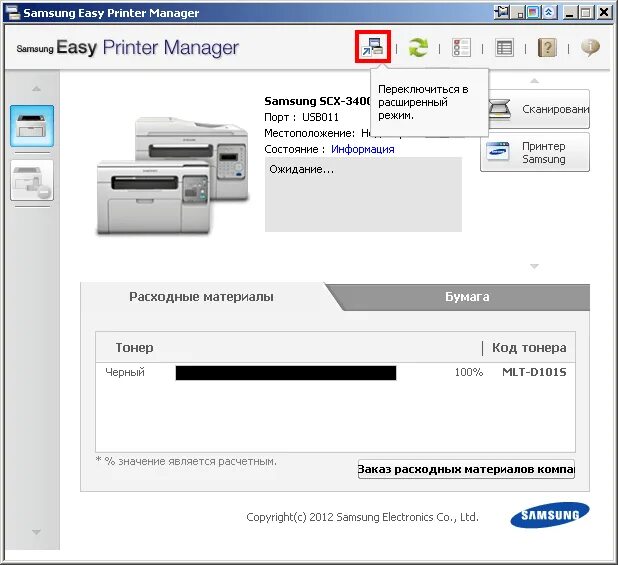The width and height of the screenshot is (618, 565).
Task: Close the Samsung Easy Printer Manager window
Action: pos(604,13)
